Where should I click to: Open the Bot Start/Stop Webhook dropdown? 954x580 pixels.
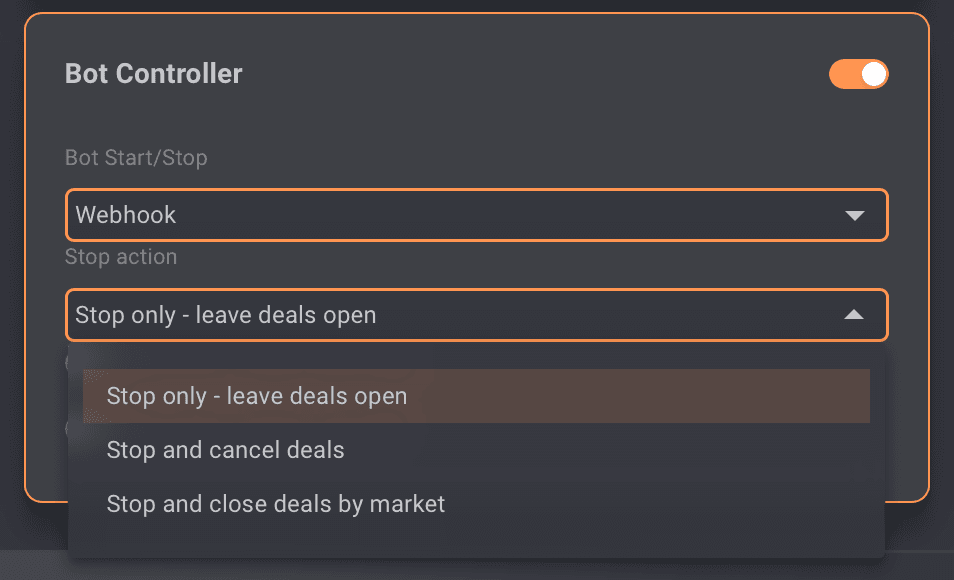tap(476, 215)
